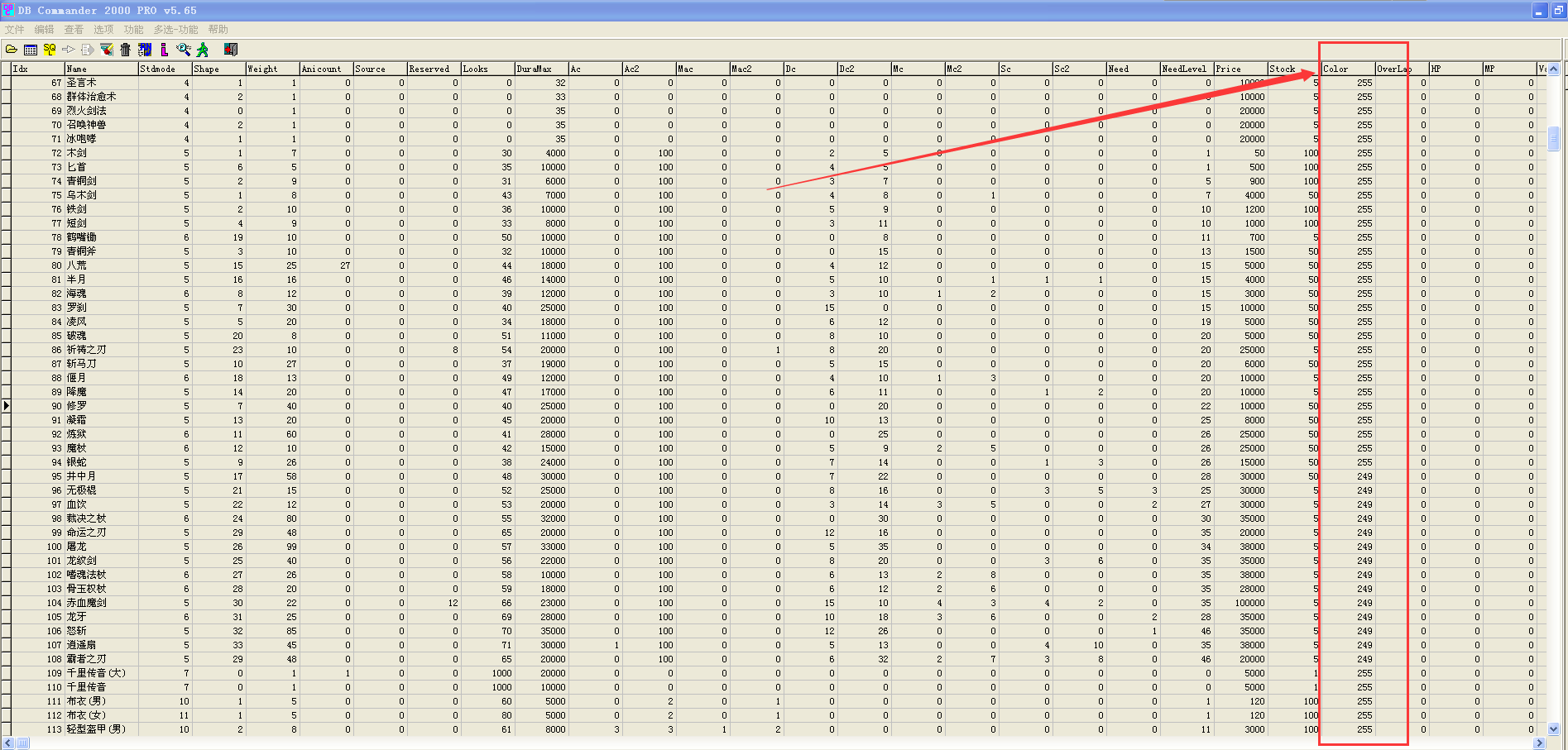Click the magnifier find toolbar icon

(184, 50)
